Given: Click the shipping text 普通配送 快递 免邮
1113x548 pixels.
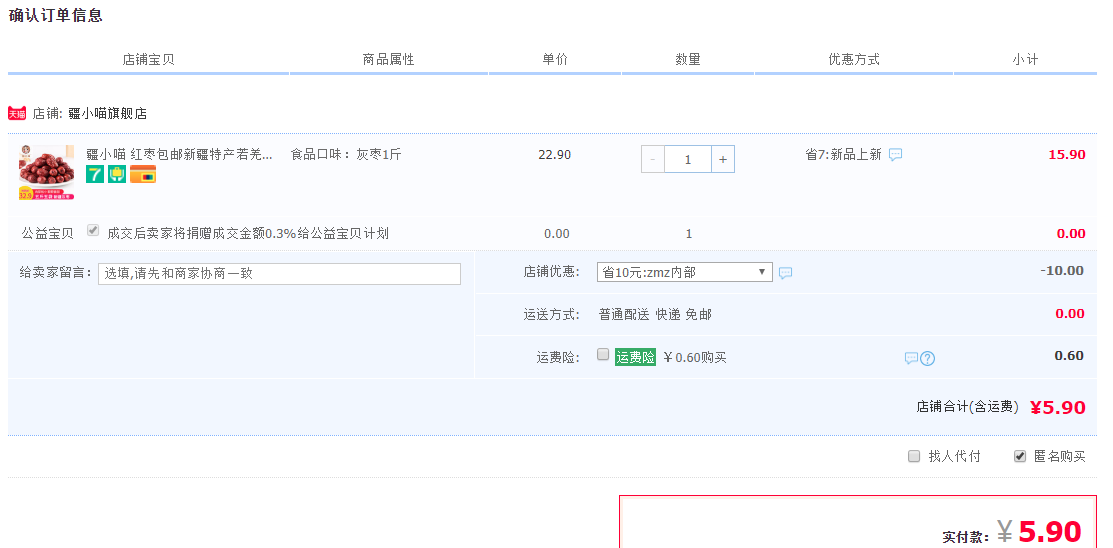Looking at the screenshot, I should [655, 314].
